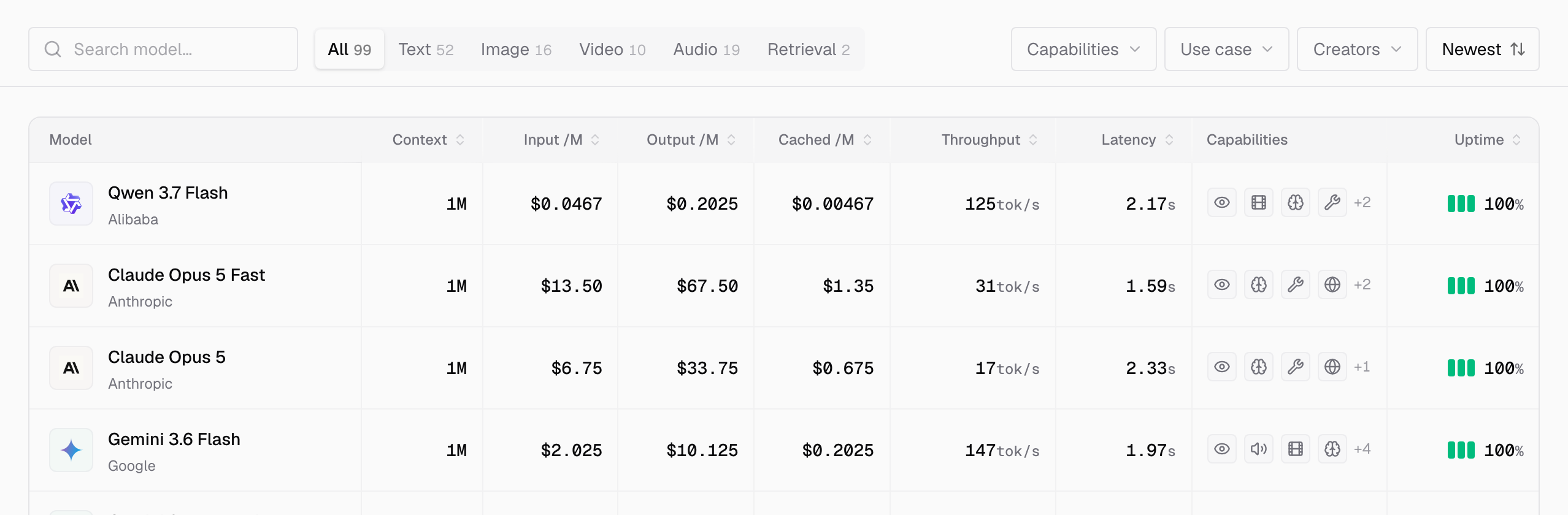Click the uptime bars for Gemini 3.6 Flash
Image resolution: width=1568 pixels, height=515 pixels.
(x=1461, y=450)
